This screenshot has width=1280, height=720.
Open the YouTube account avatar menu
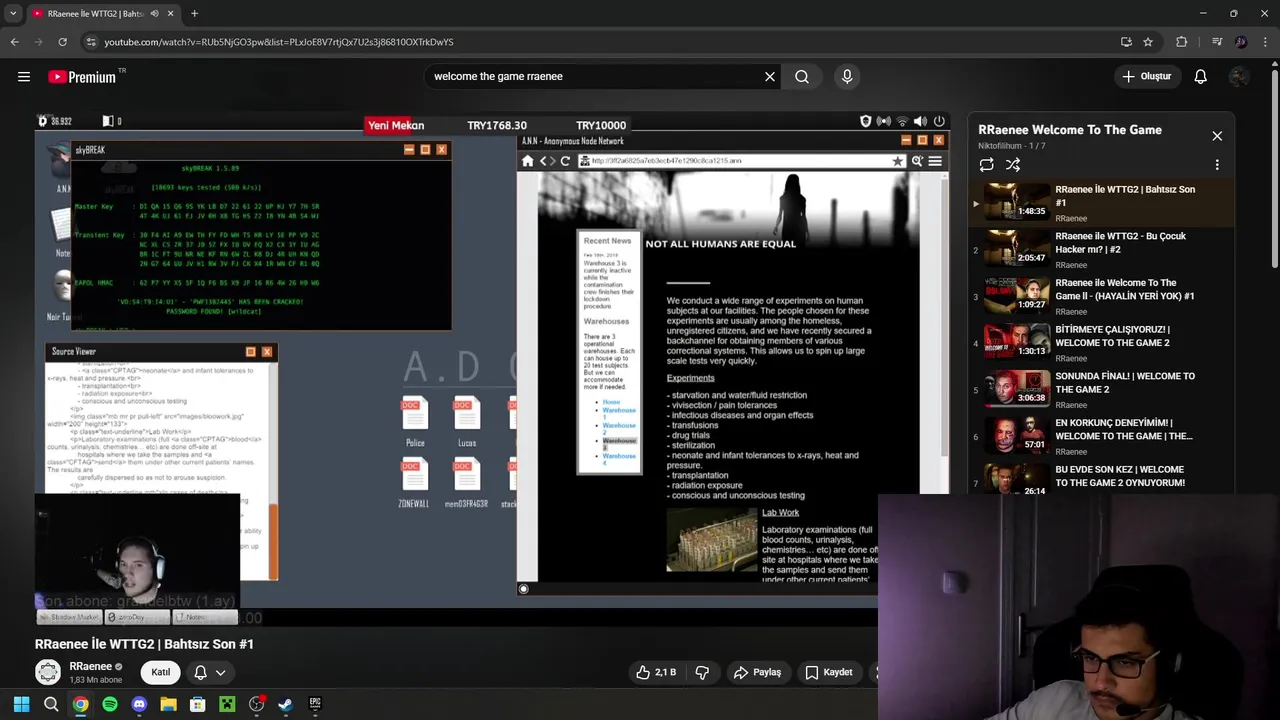(x=1239, y=76)
